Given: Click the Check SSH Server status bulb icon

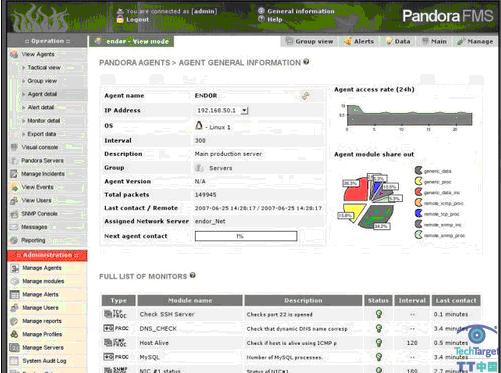Looking at the screenshot, I should pos(379,314).
